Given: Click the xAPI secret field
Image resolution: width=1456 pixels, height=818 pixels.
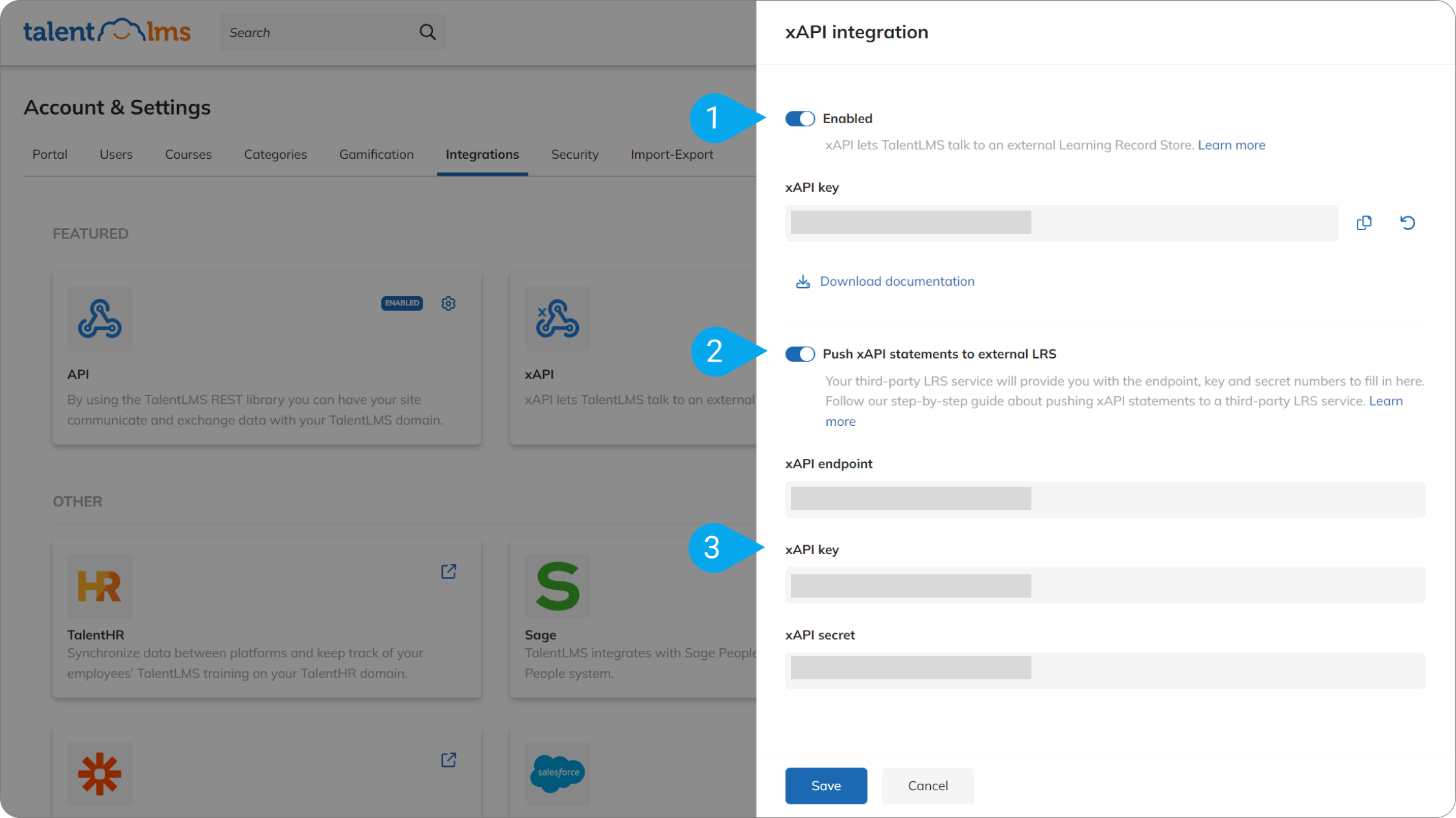Looking at the screenshot, I should [x=1105, y=670].
